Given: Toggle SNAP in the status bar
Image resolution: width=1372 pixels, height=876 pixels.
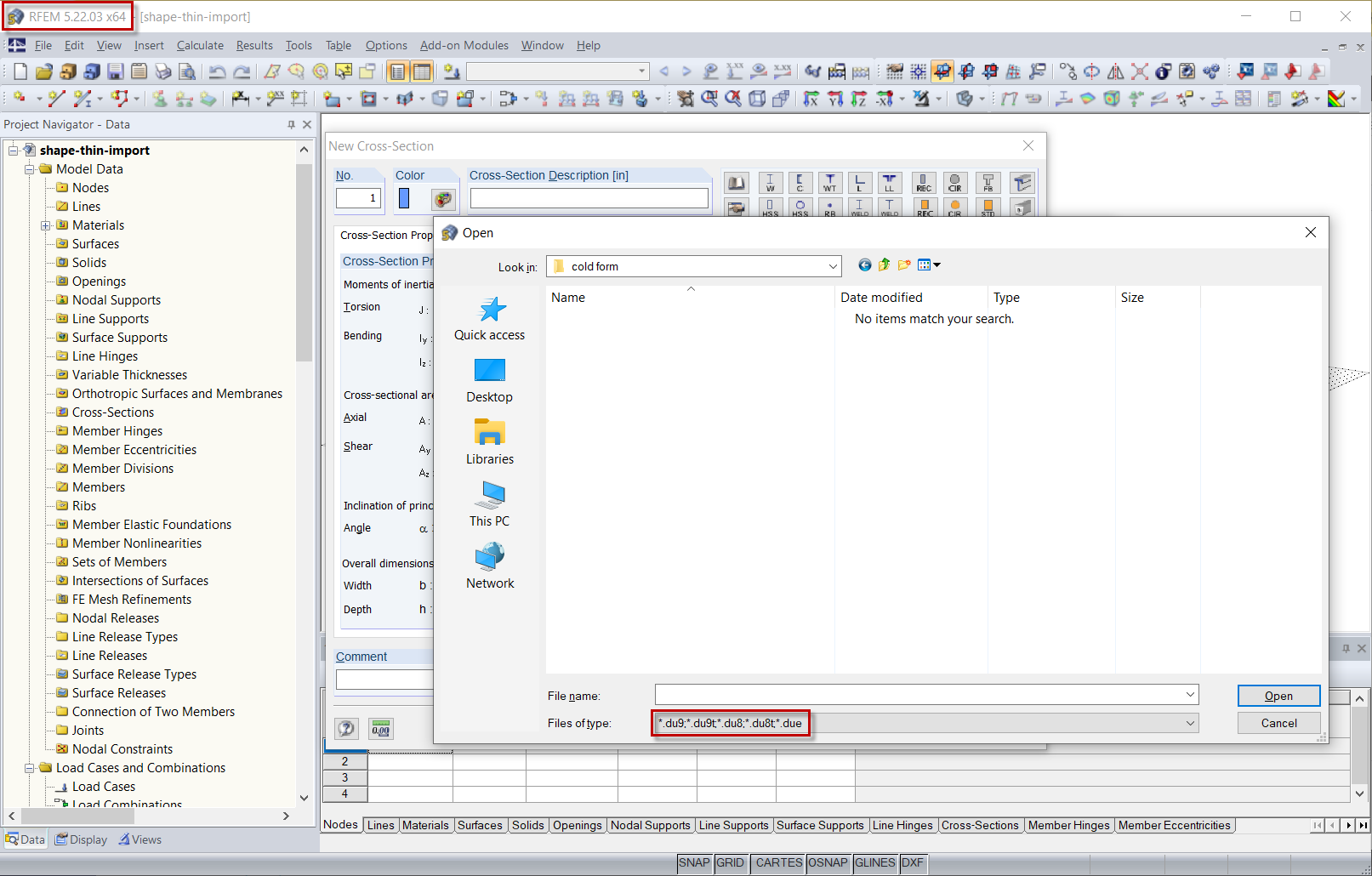Looking at the screenshot, I should (x=694, y=862).
